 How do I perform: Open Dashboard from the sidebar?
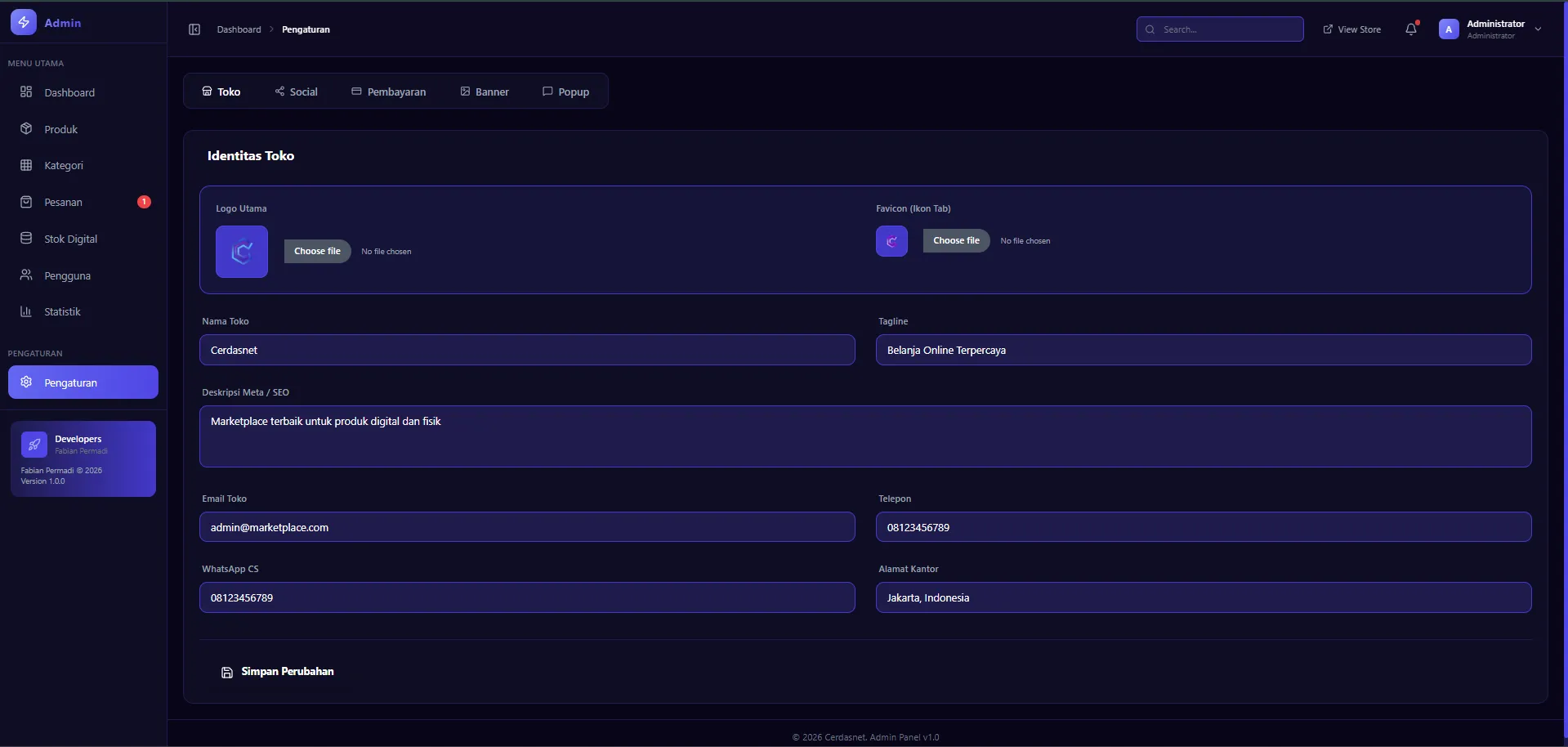pos(69,92)
